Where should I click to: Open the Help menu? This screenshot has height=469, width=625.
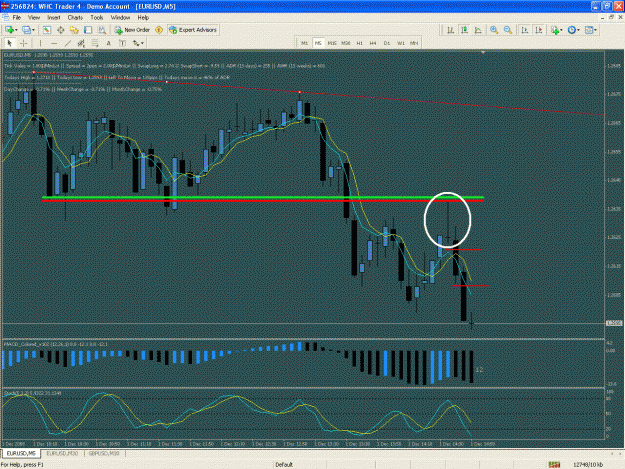pos(143,18)
